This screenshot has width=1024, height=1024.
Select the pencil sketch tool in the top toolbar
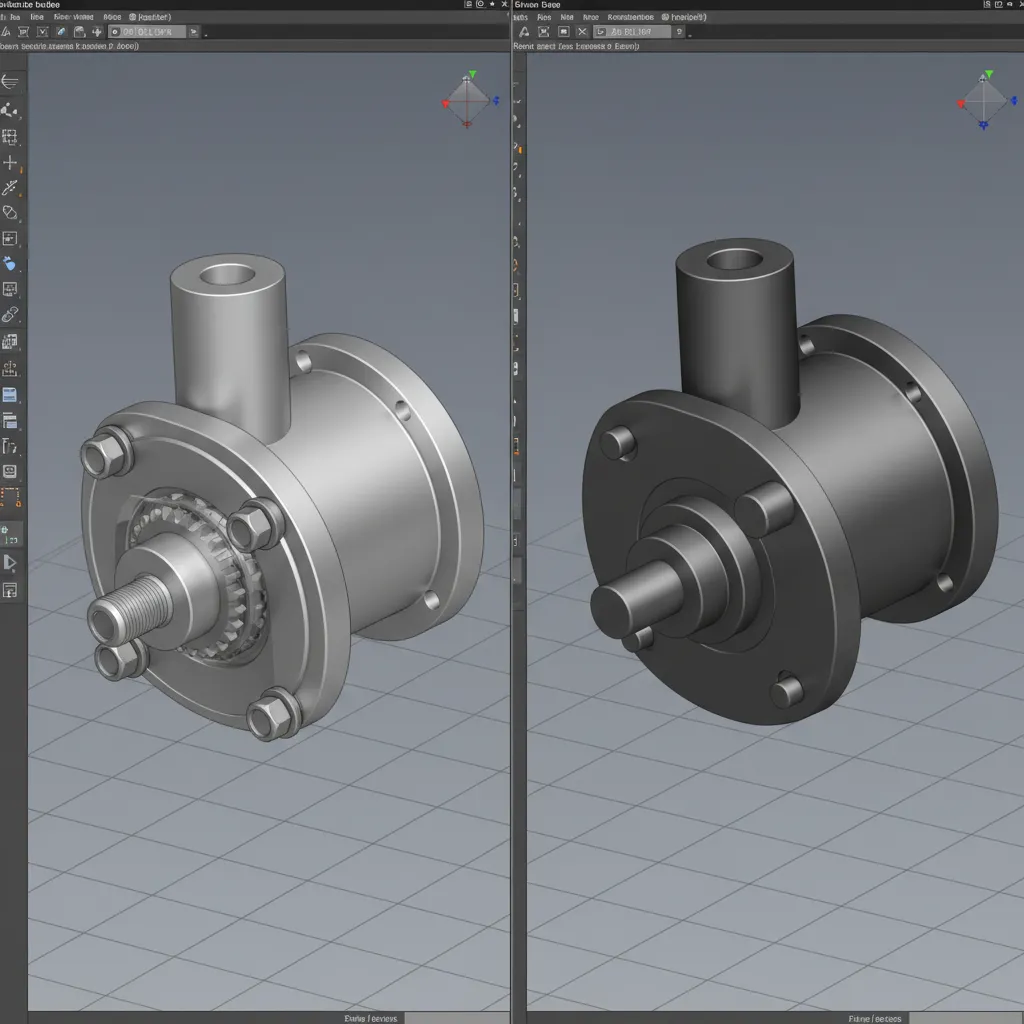(x=62, y=31)
